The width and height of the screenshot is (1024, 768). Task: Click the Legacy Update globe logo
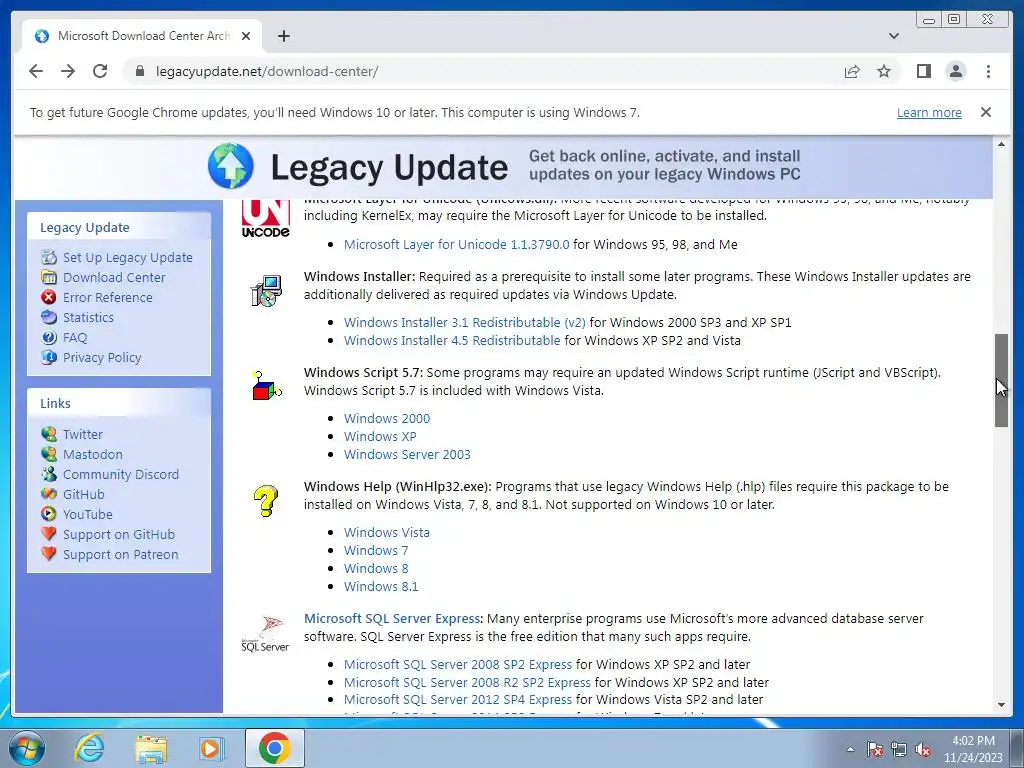(231, 166)
